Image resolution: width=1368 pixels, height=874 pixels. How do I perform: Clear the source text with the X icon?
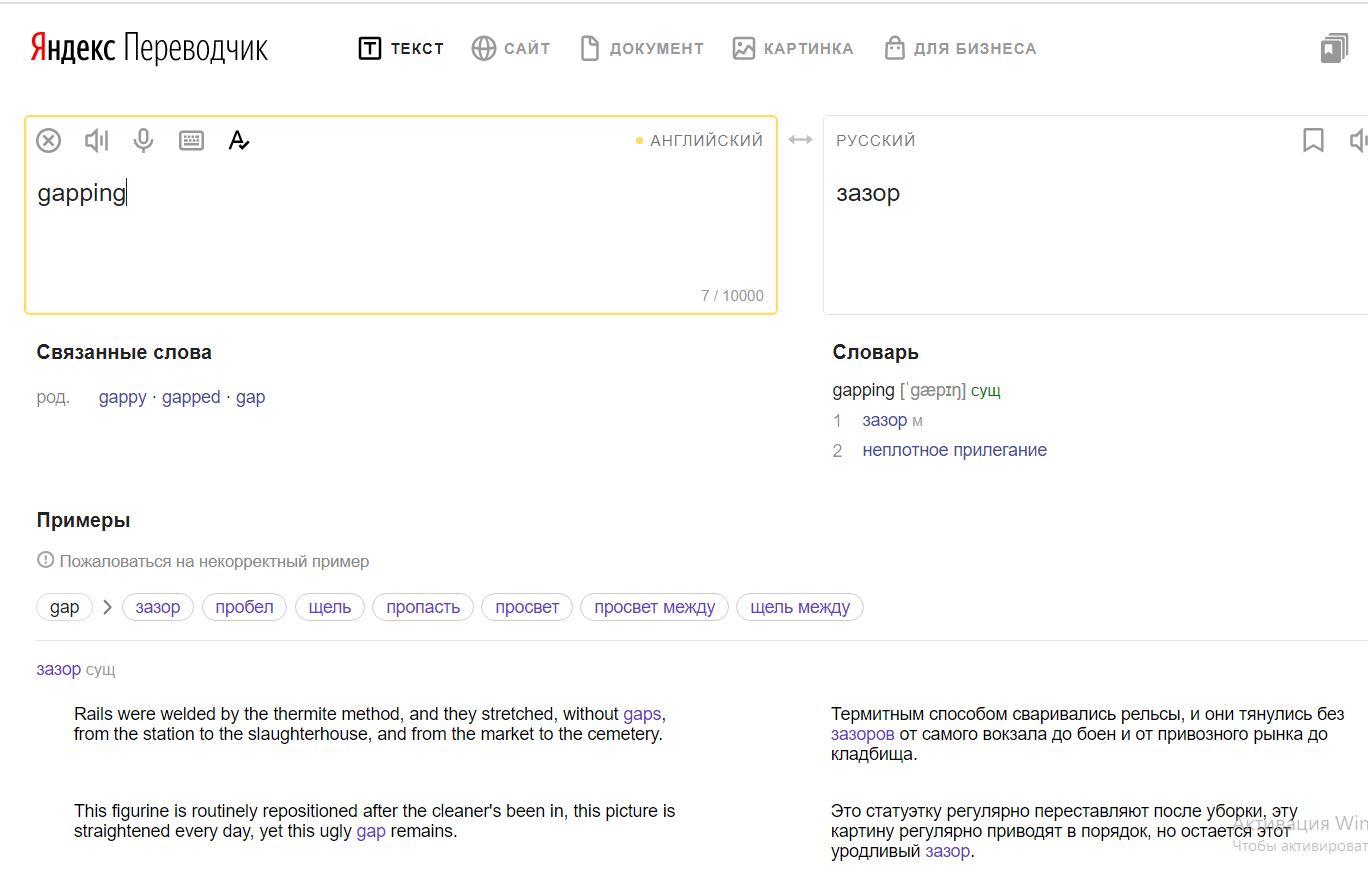(x=48, y=141)
